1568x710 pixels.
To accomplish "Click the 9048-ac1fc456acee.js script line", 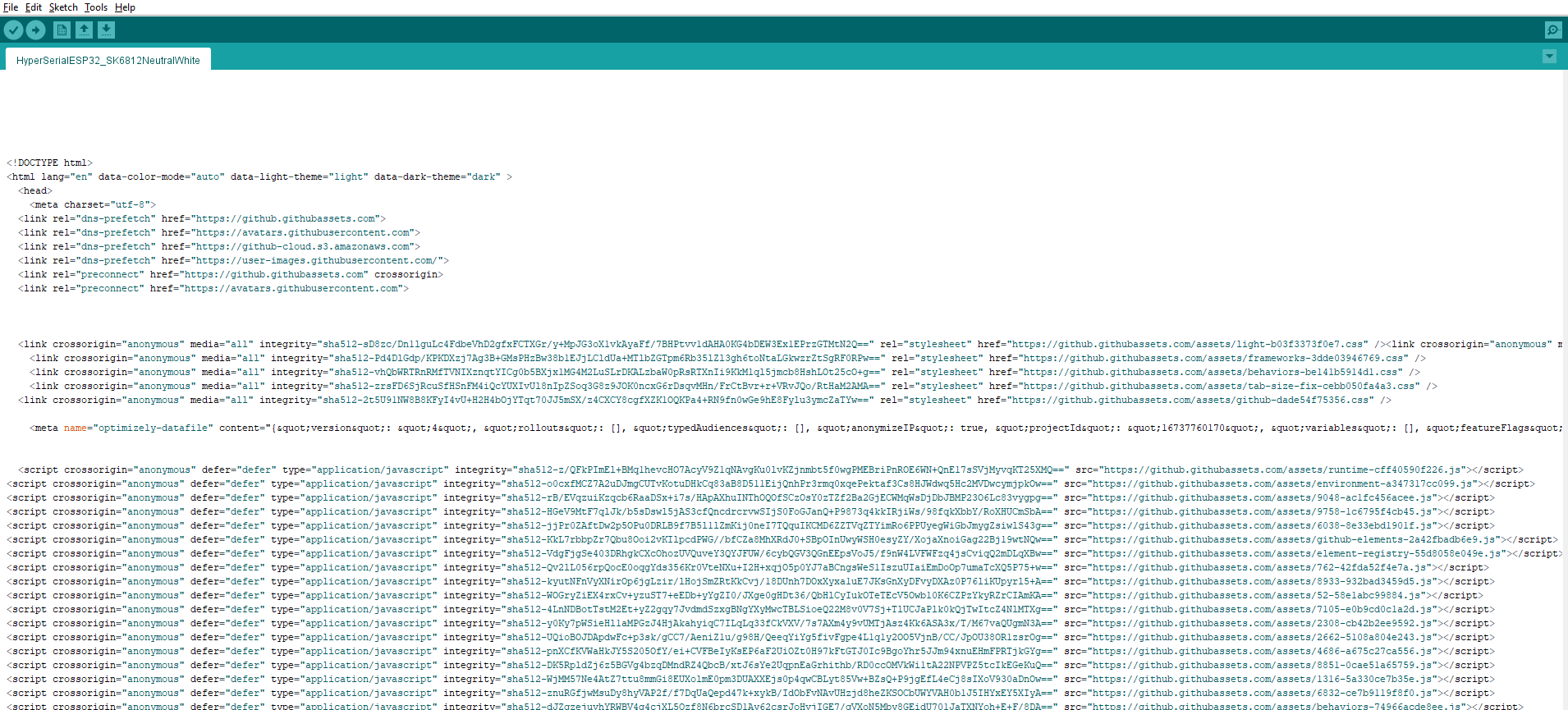I will (x=750, y=498).
